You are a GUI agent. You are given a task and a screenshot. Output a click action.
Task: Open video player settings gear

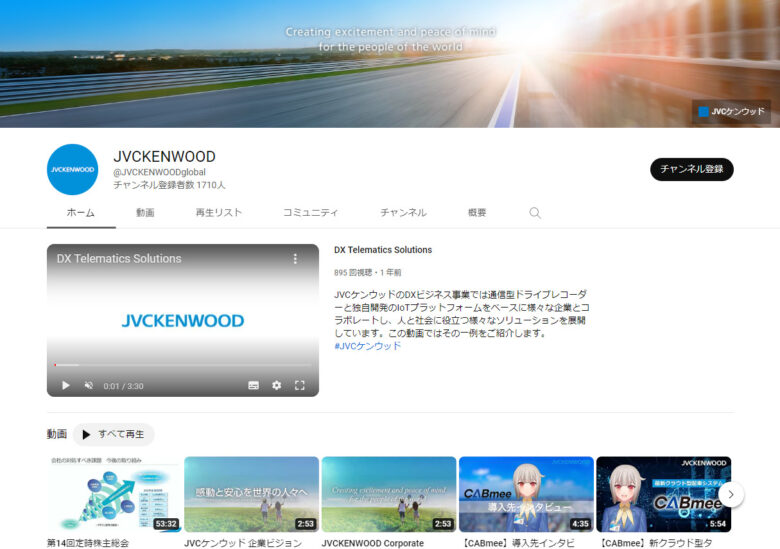coord(277,385)
